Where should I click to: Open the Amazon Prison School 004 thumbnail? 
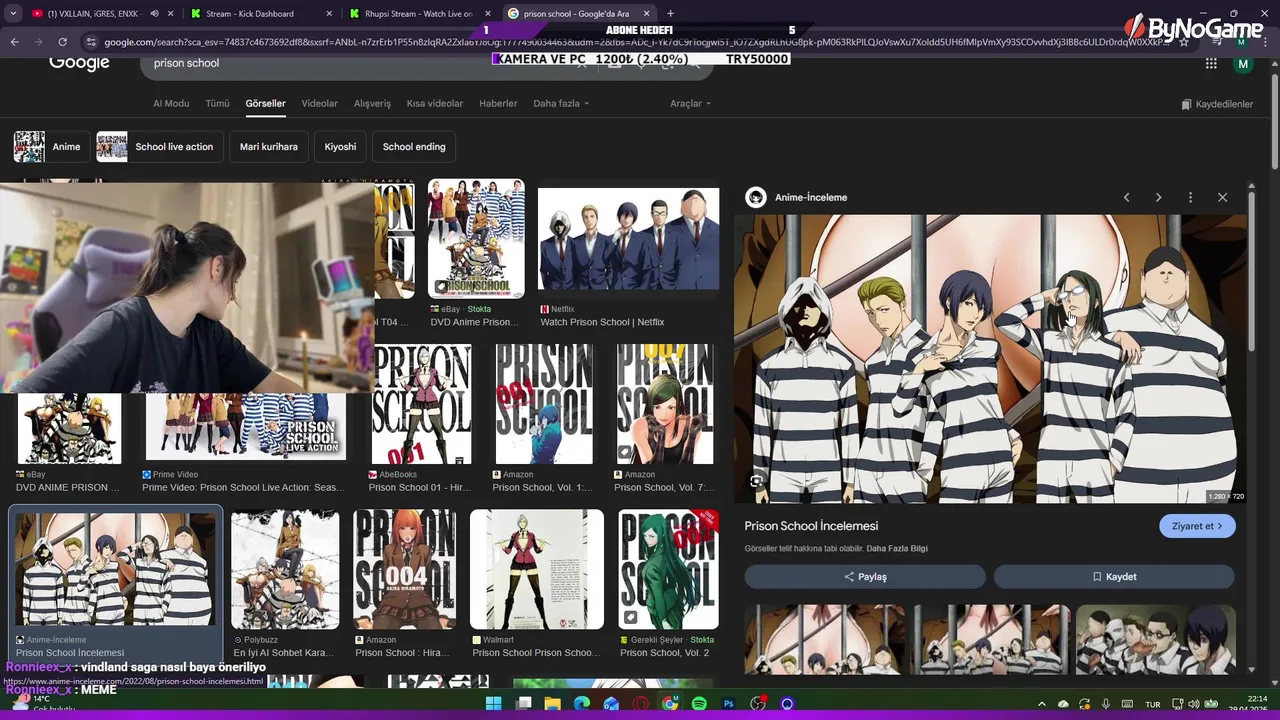[404, 570]
